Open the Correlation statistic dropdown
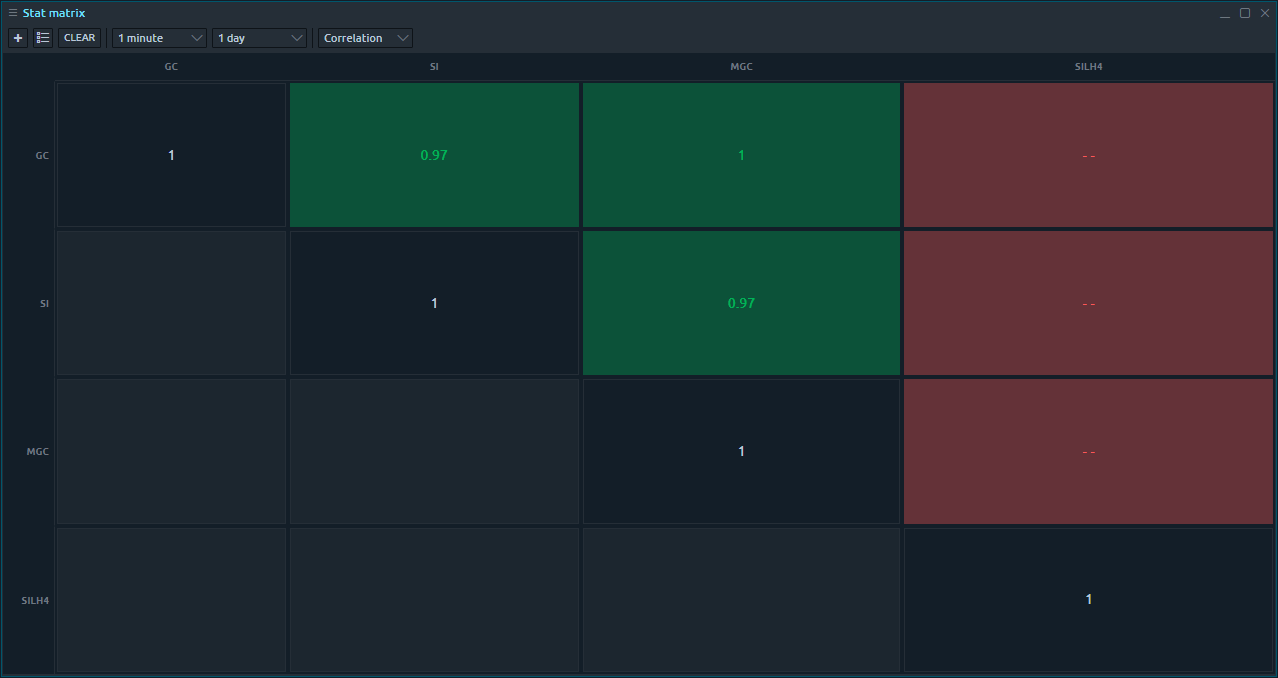Screen dimensions: 1278x678 [x=364, y=37]
